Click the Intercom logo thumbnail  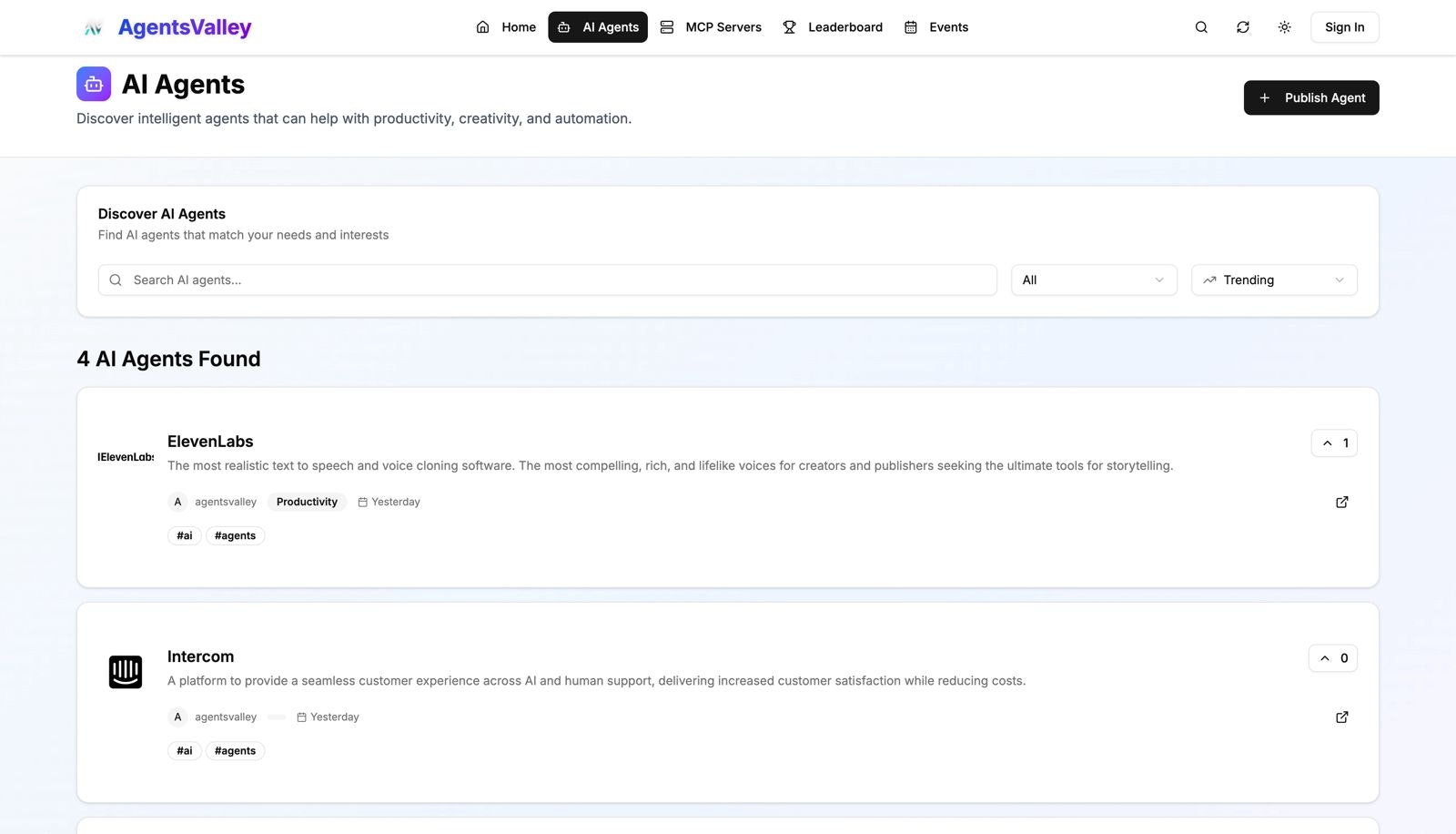click(126, 672)
